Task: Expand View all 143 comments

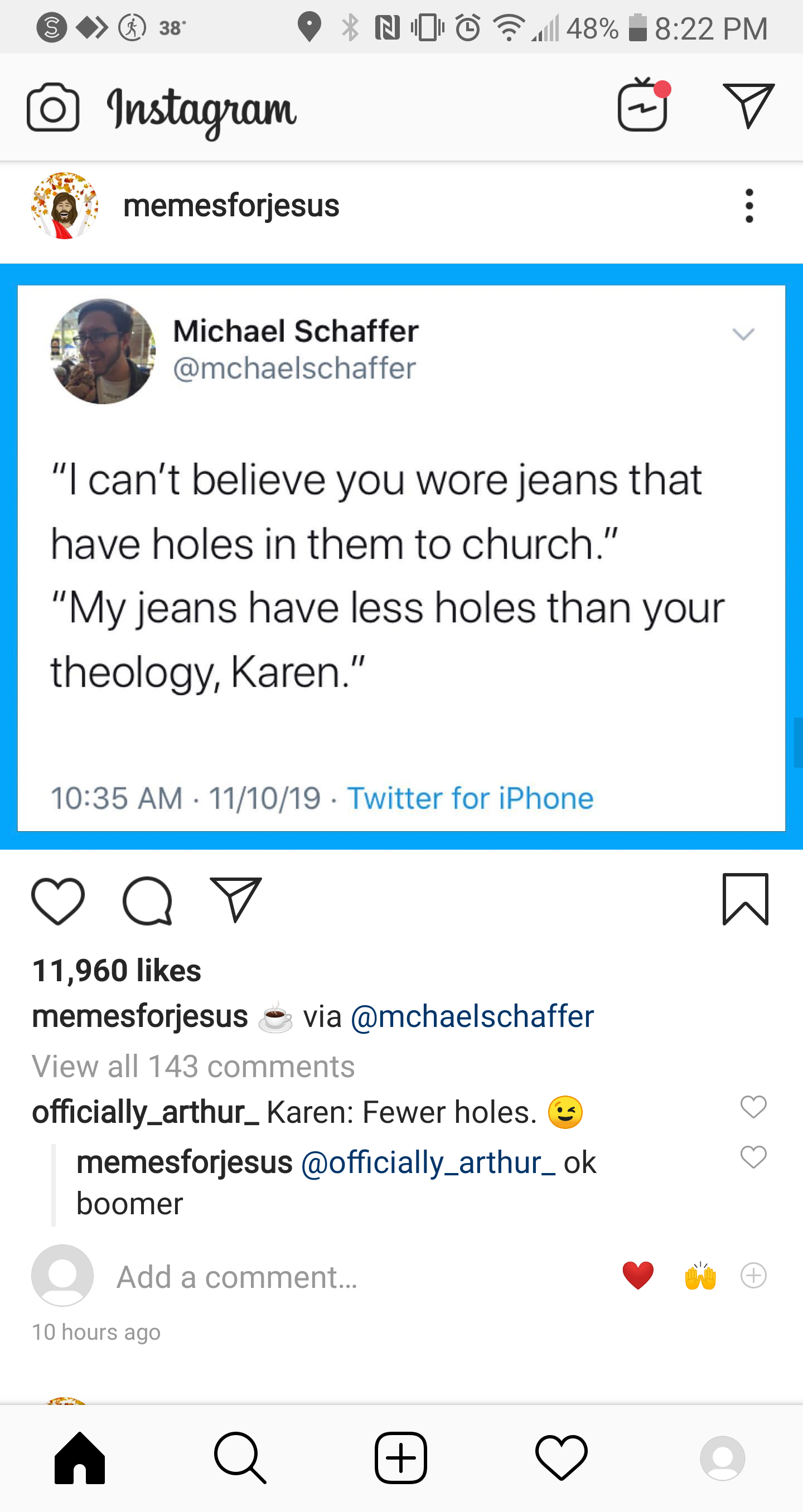Action: (x=193, y=1066)
